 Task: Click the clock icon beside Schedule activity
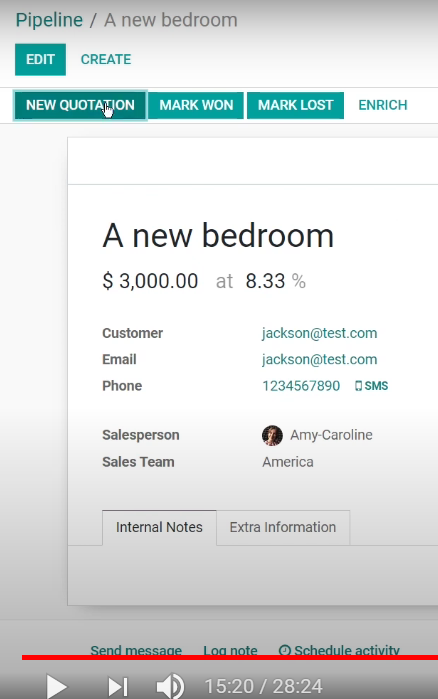[285, 650]
